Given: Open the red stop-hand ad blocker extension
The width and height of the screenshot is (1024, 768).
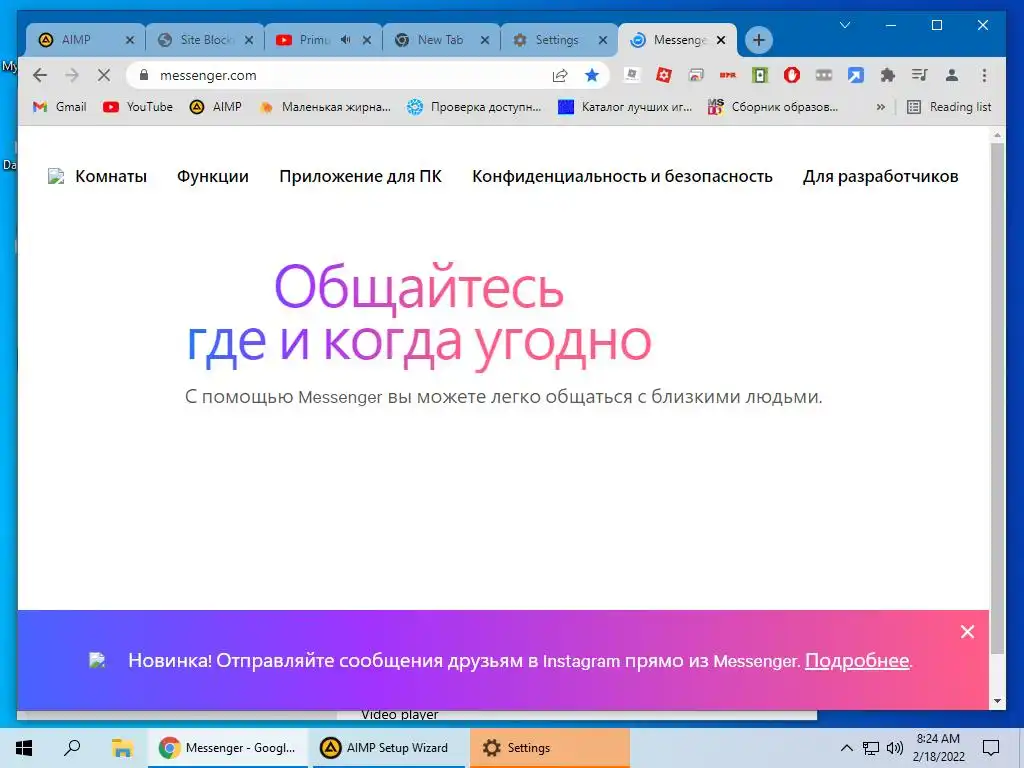Looking at the screenshot, I should pyautogui.click(x=792, y=75).
